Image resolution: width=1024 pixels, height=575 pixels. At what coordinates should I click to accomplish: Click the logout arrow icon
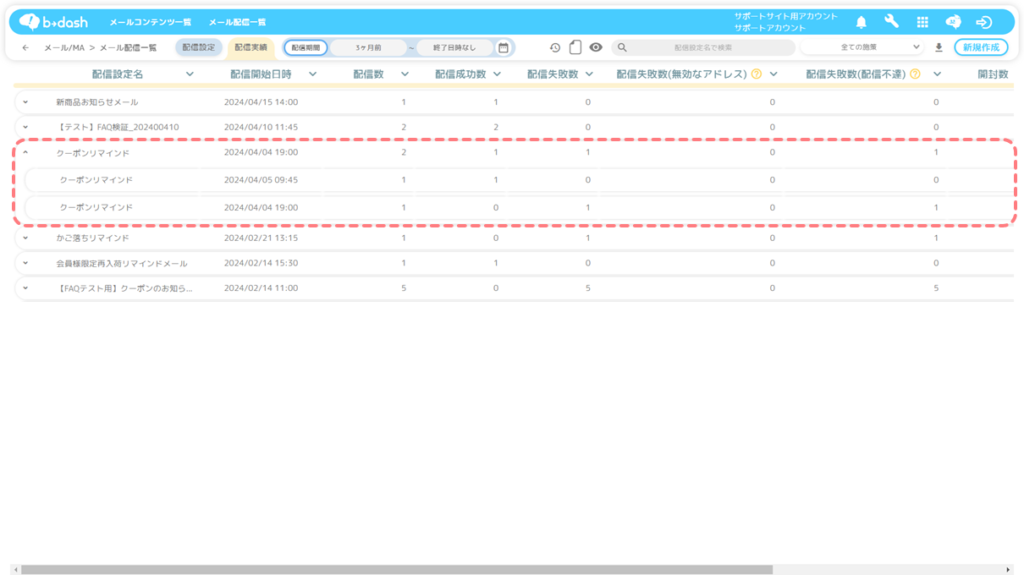pos(984,22)
